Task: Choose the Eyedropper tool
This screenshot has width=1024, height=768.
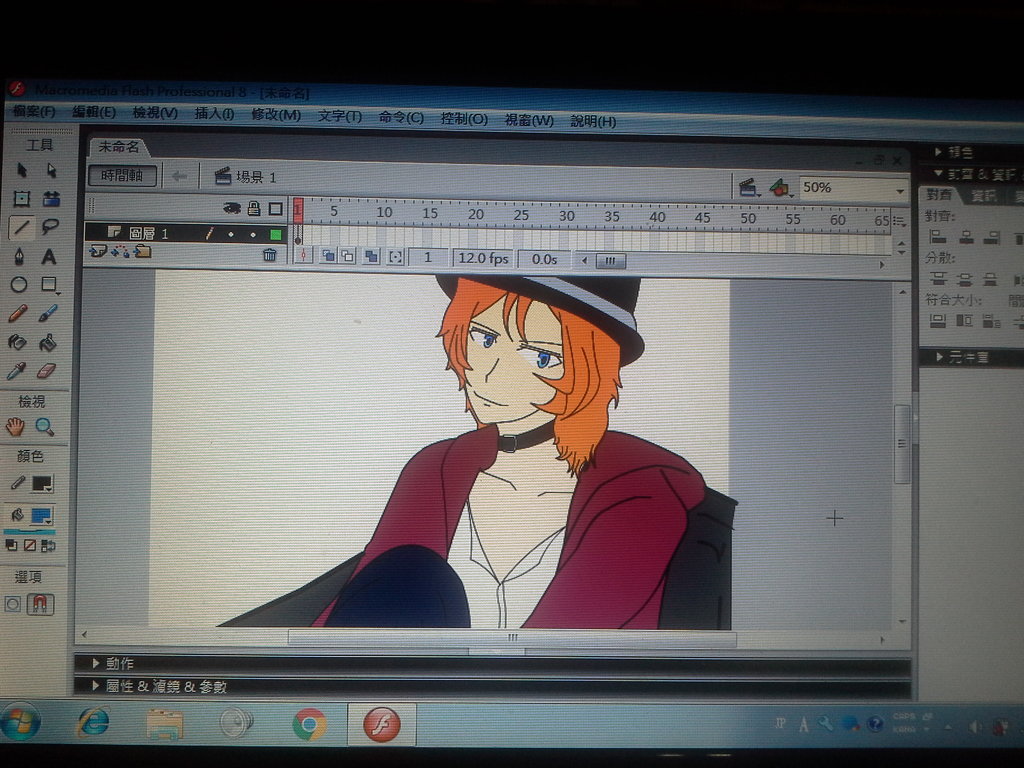Action: [x=16, y=371]
